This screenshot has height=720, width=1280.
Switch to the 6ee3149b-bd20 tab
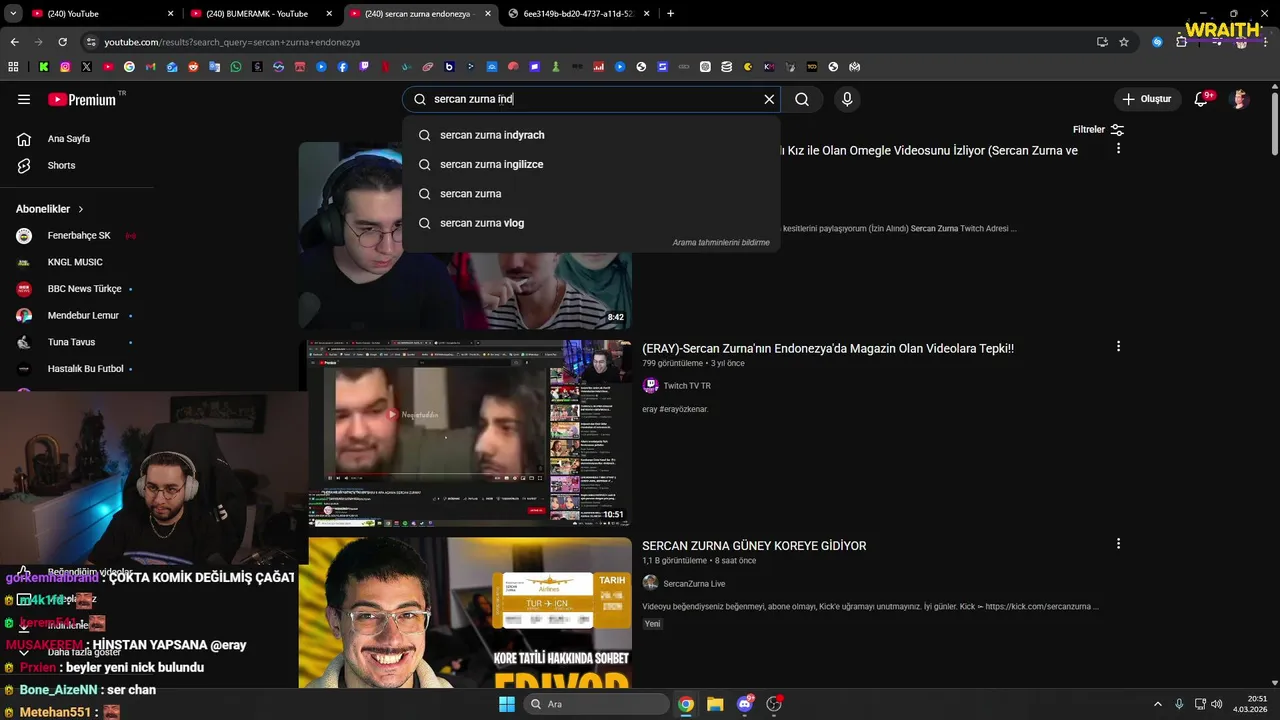click(579, 14)
